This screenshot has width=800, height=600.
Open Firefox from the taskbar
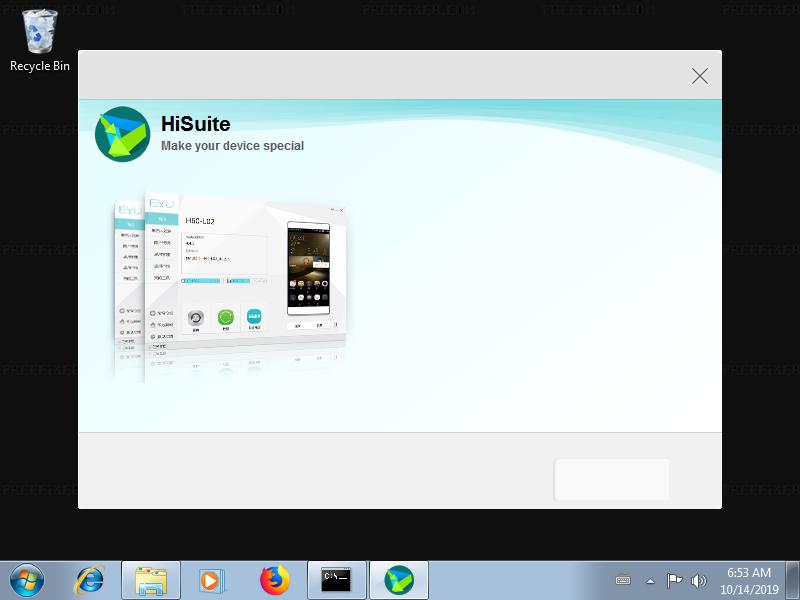[x=273, y=580]
